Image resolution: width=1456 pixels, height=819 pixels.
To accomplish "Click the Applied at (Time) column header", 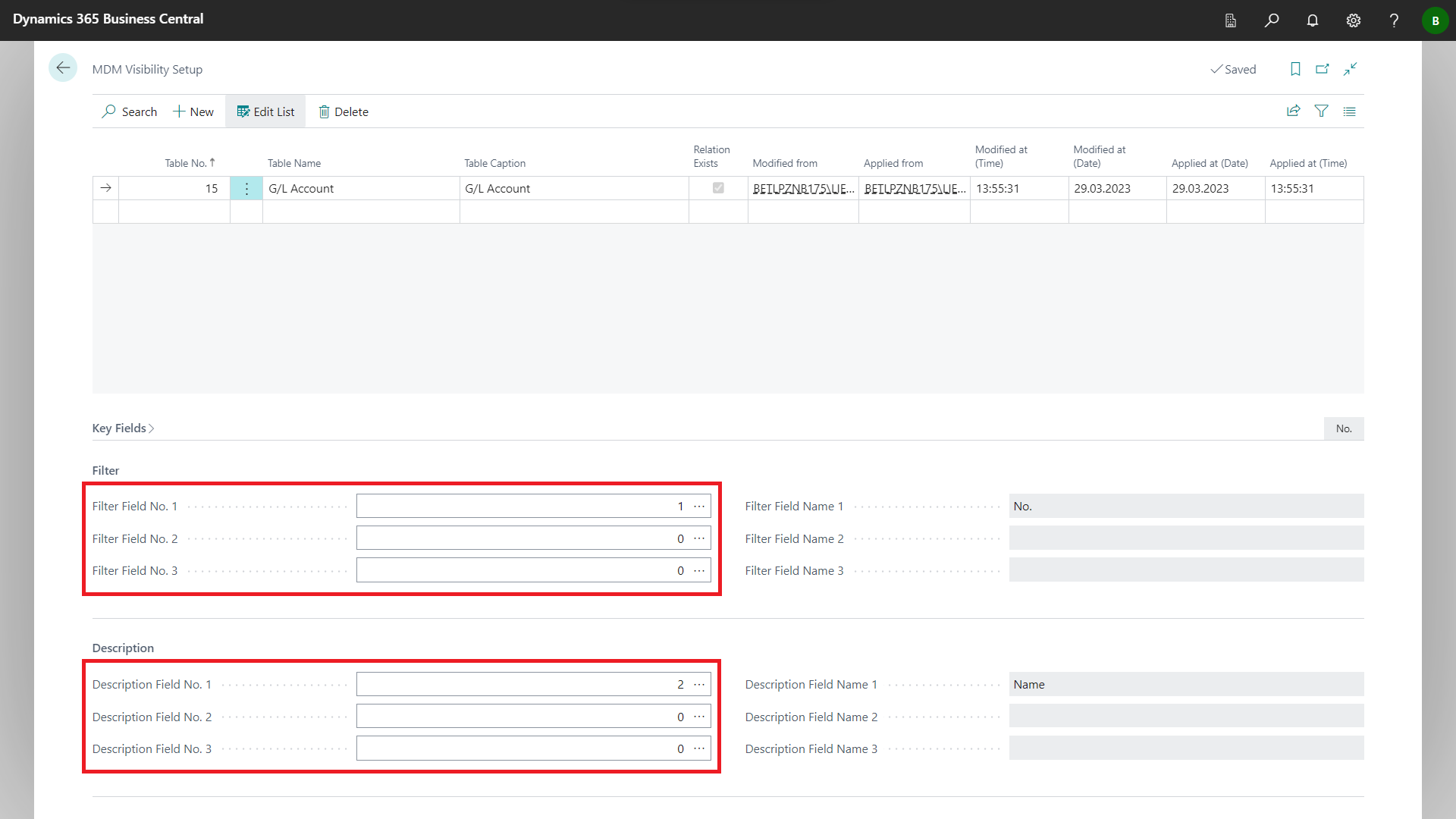I will pyautogui.click(x=1308, y=163).
